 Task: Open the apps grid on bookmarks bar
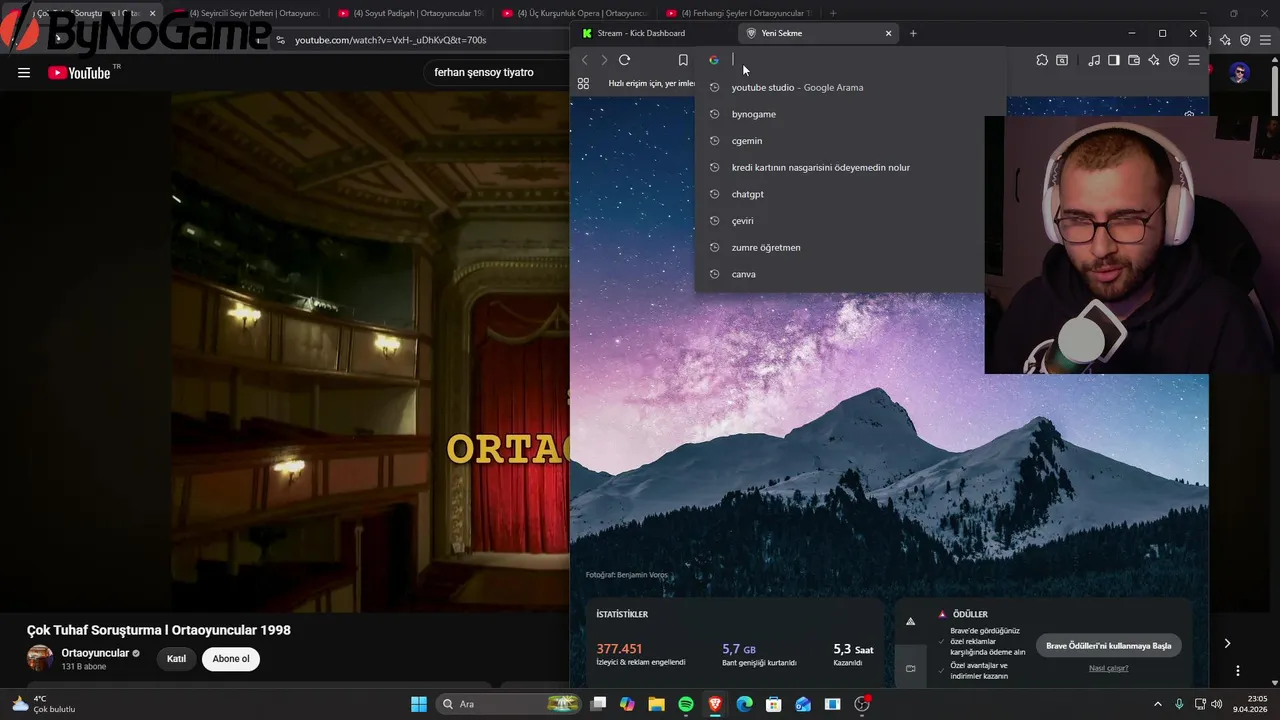(584, 83)
